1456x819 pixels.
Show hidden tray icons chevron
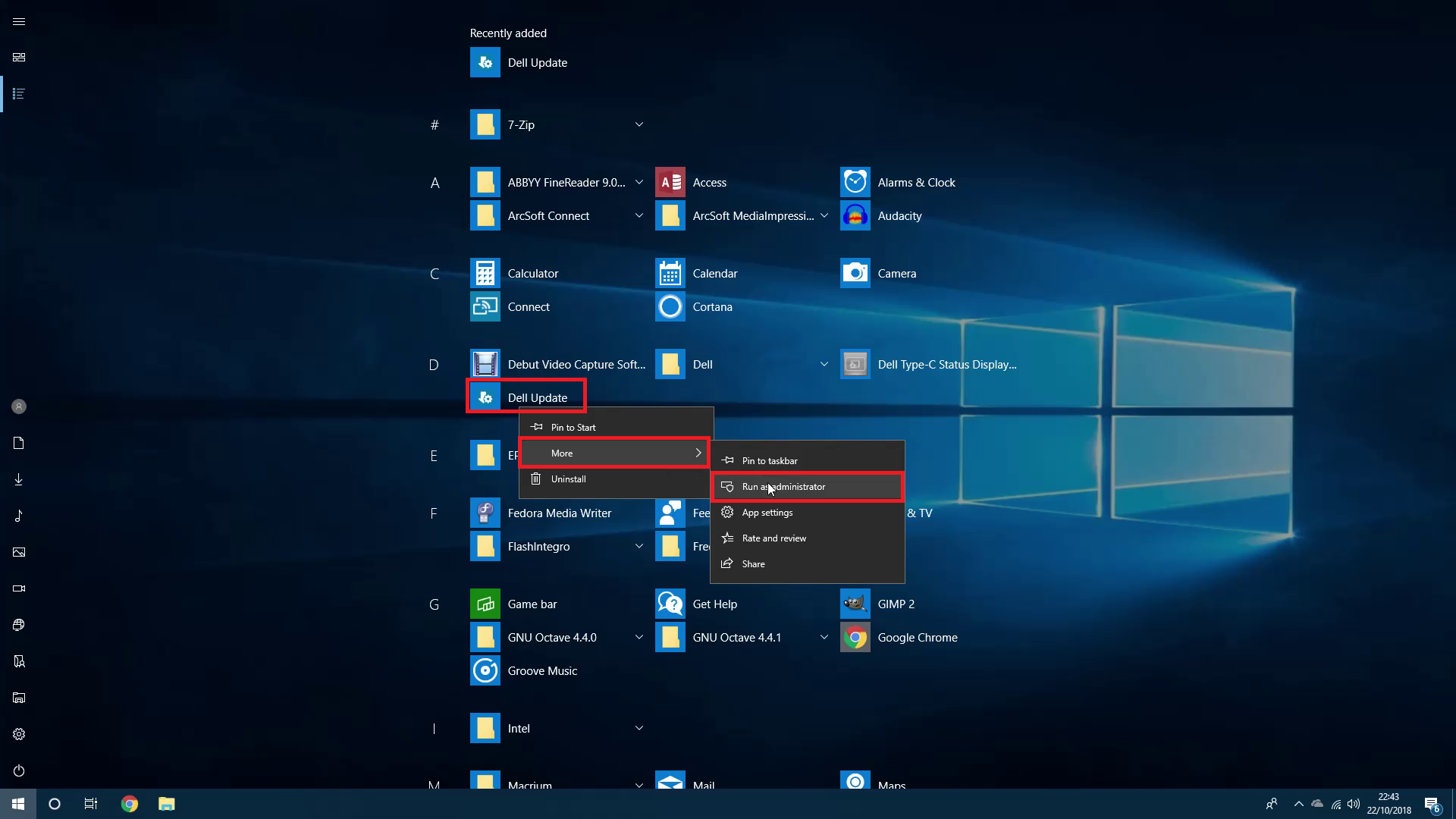pyautogui.click(x=1298, y=804)
